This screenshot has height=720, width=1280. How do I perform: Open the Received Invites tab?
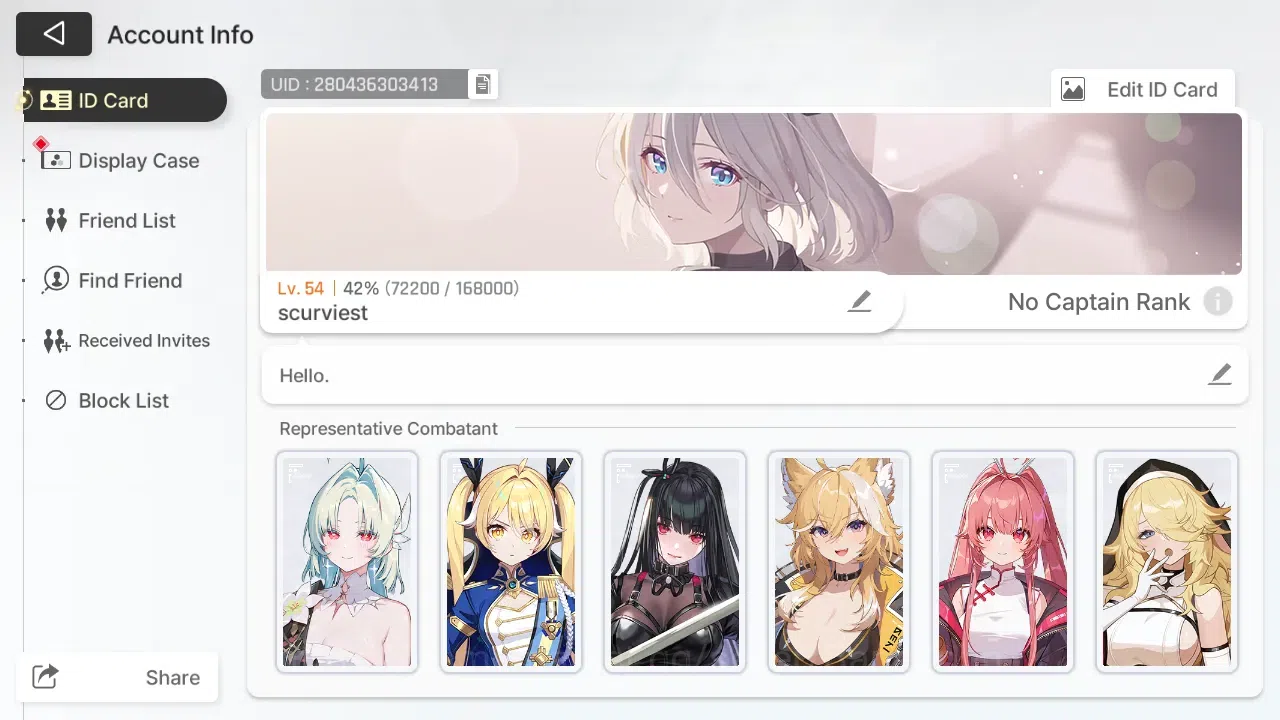pyautogui.click(x=125, y=340)
